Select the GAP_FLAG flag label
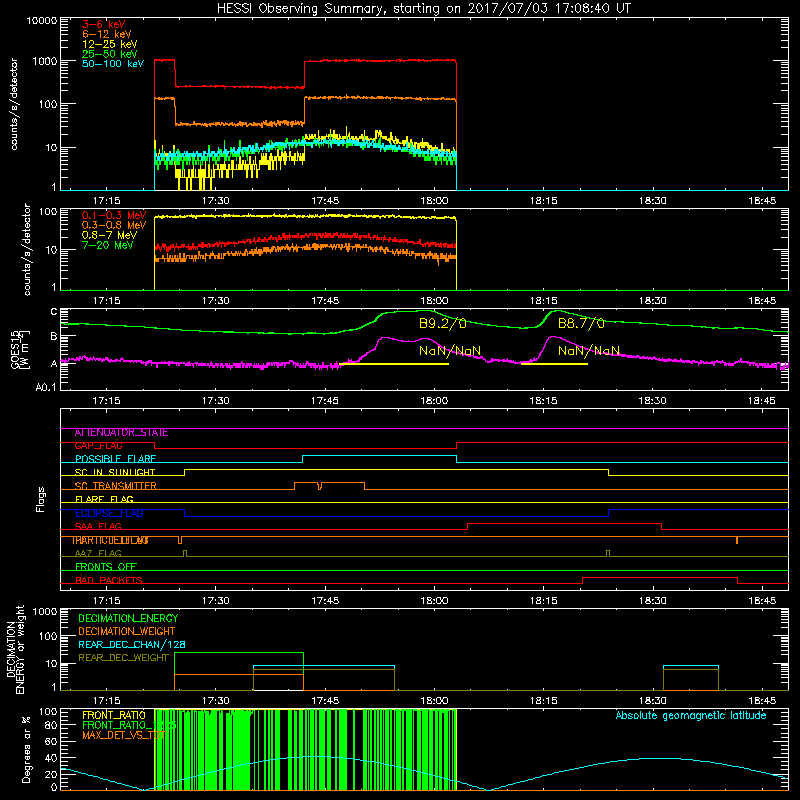The width and height of the screenshot is (800, 800). 98,446
